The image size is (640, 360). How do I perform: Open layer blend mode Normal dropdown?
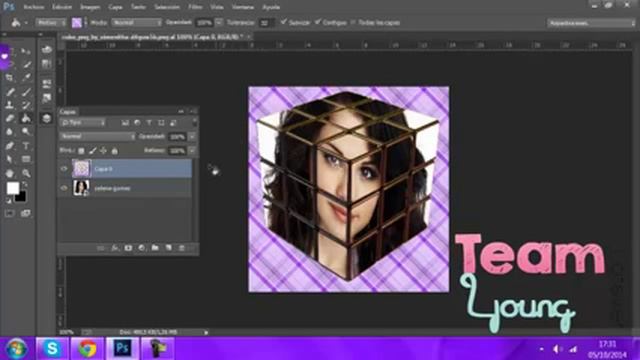tap(97, 136)
